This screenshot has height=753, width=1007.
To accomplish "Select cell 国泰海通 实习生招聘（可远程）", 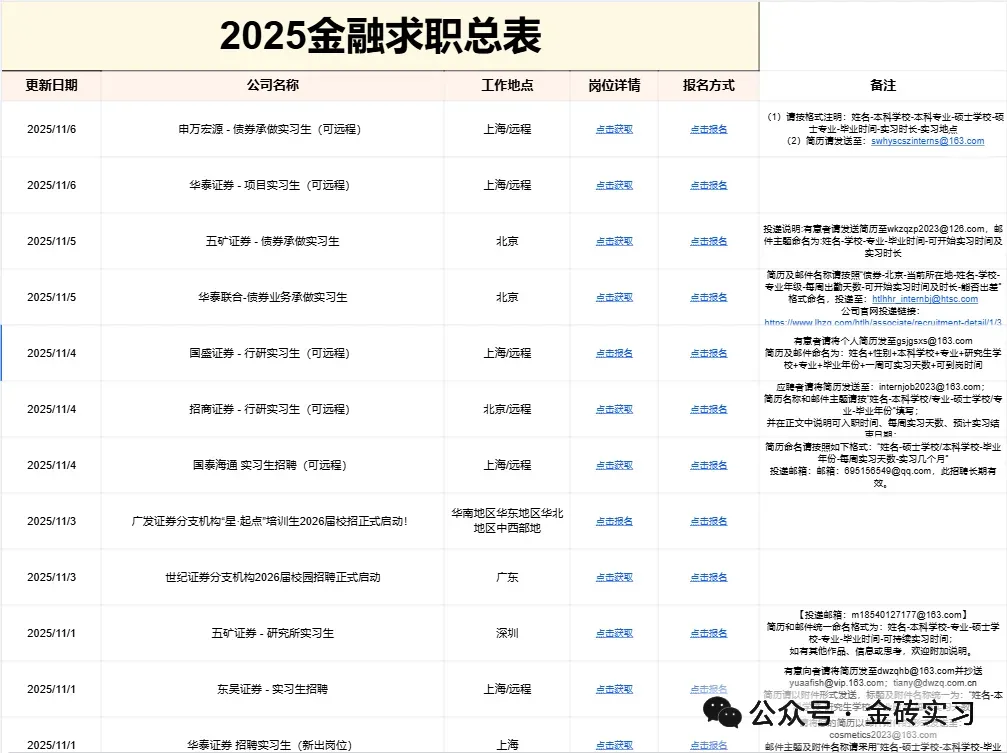I will 272,465.
